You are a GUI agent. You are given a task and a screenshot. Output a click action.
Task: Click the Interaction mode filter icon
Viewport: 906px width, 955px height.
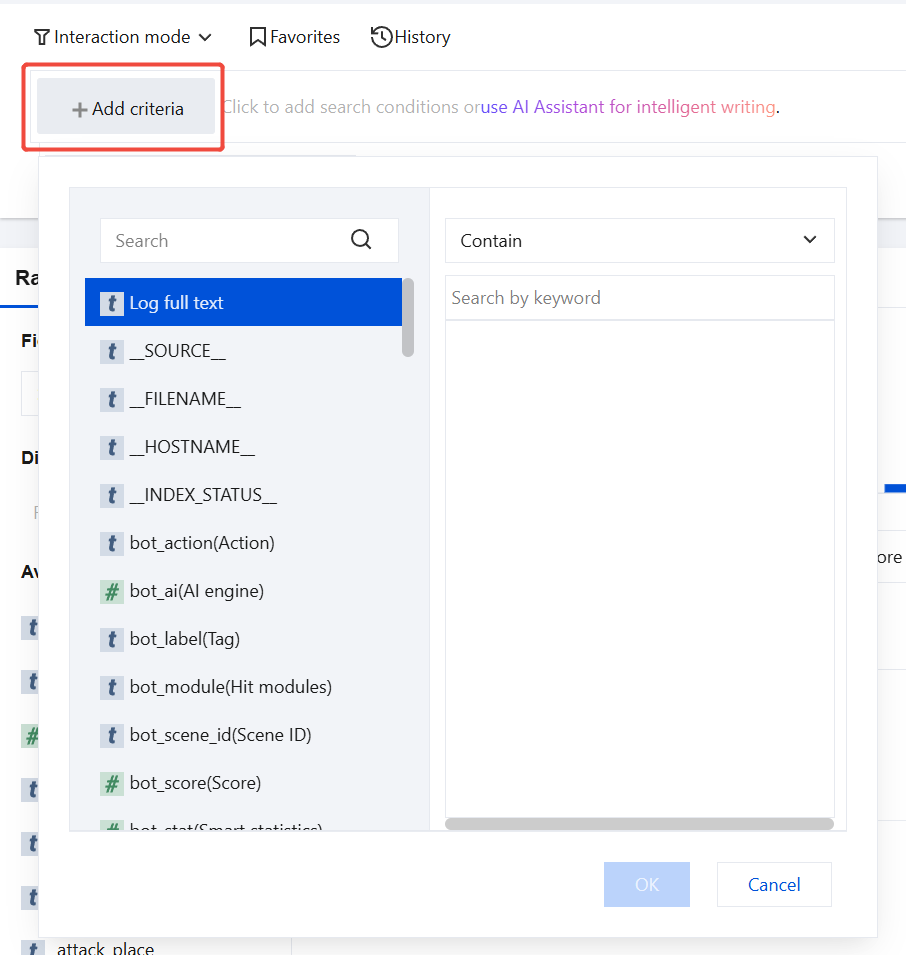pyautogui.click(x=41, y=38)
